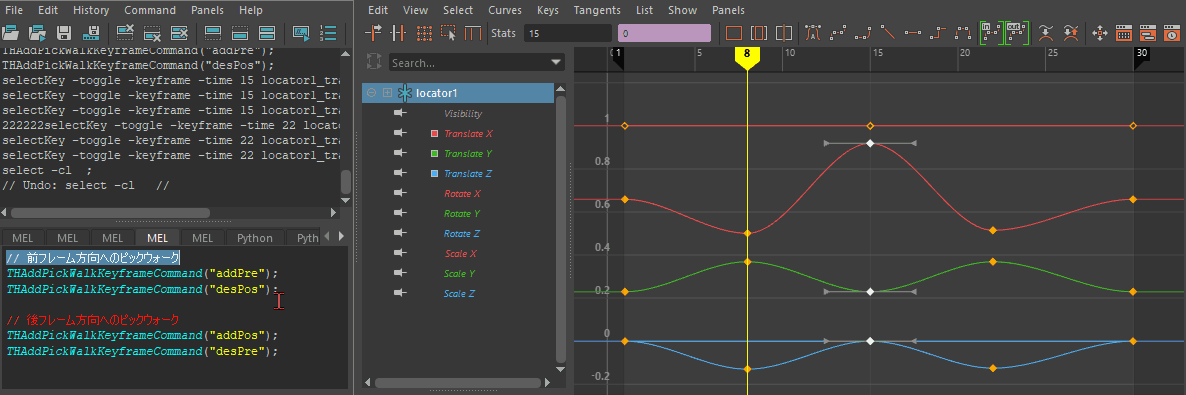The image size is (1186, 395).
Task: Click the four-arrow move icon in toolbar
Action: click(x=1101, y=33)
